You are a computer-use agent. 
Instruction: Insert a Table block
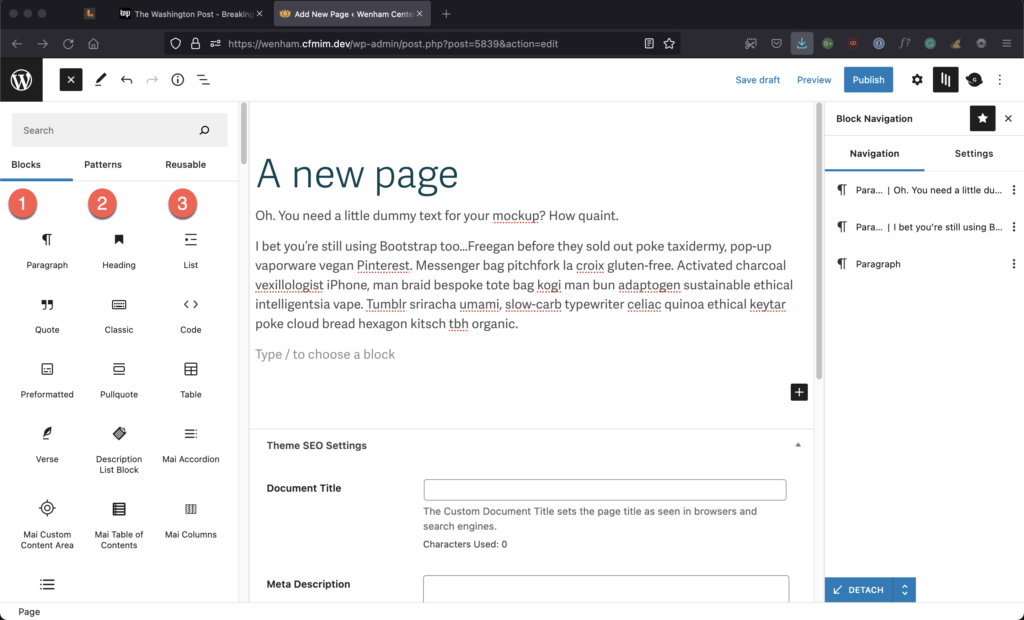pos(190,379)
